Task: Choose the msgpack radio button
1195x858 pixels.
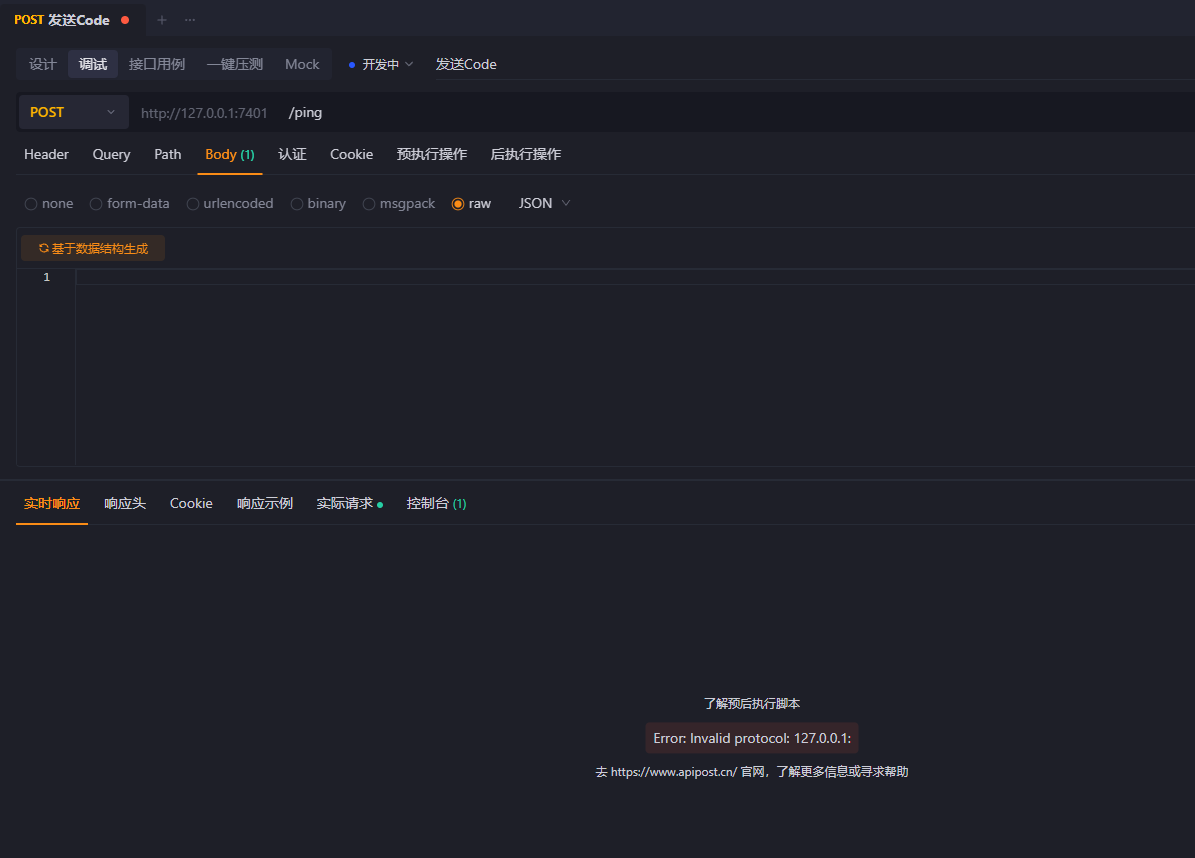Action: 369,204
